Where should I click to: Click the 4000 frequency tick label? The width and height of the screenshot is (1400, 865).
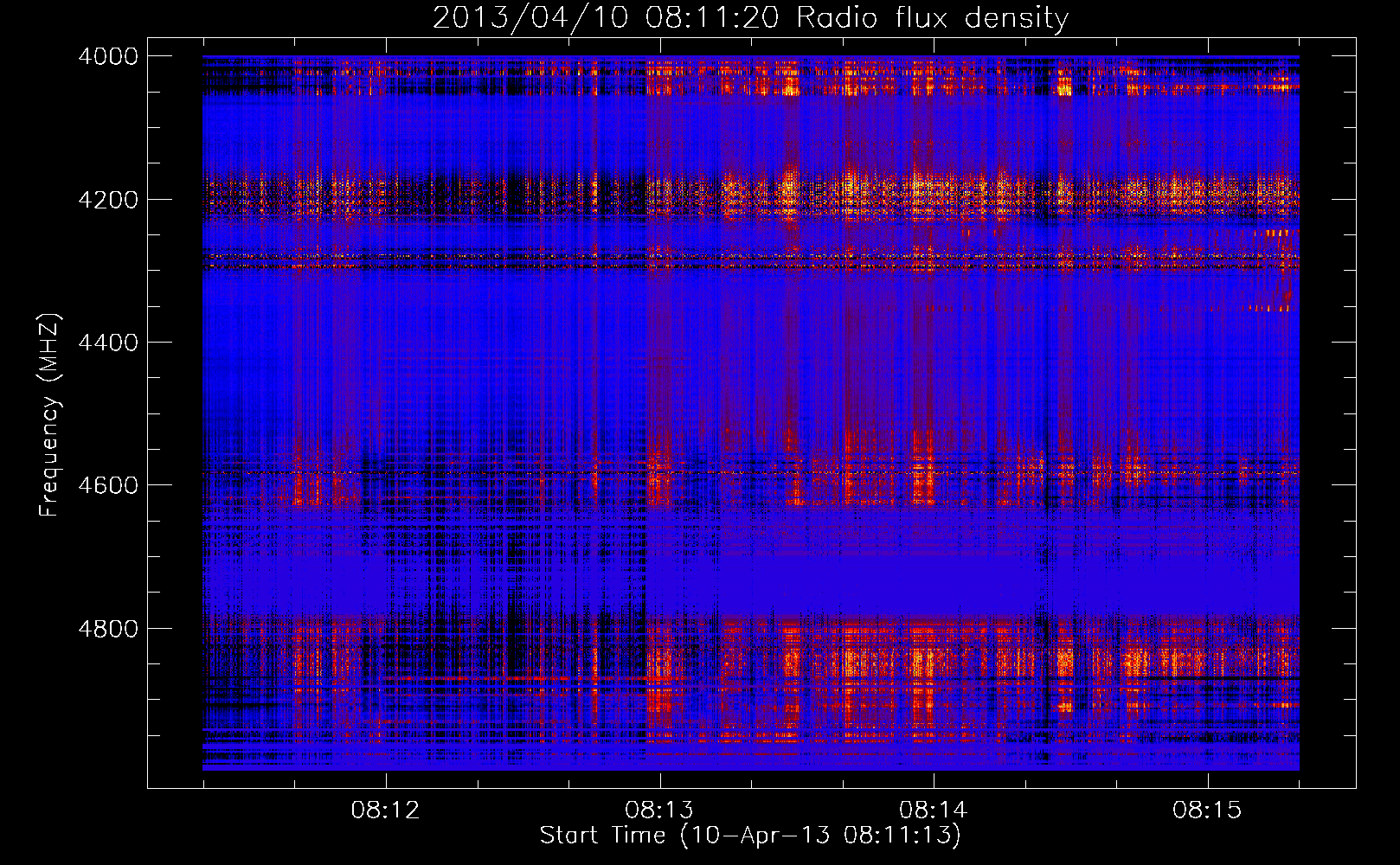click(108, 56)
